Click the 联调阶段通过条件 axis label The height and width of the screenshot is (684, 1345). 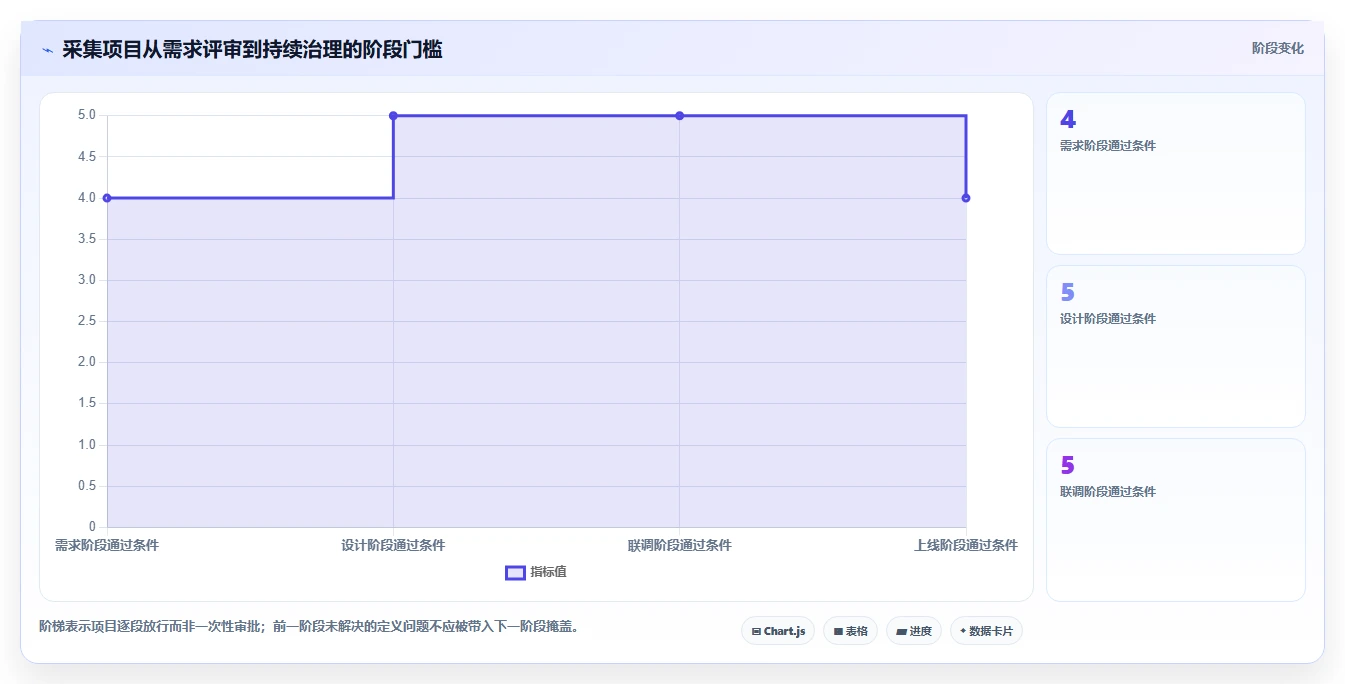tap(680, 546)
